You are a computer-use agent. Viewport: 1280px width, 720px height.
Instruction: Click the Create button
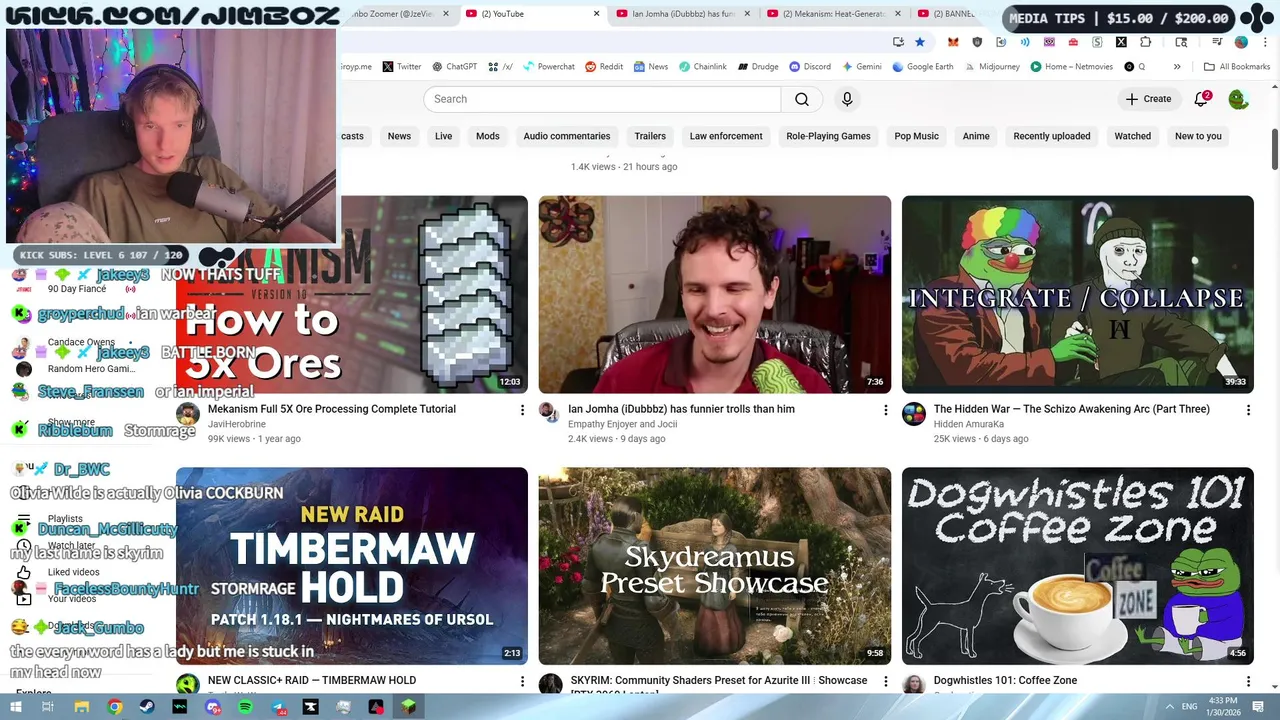coord(1148,99)
